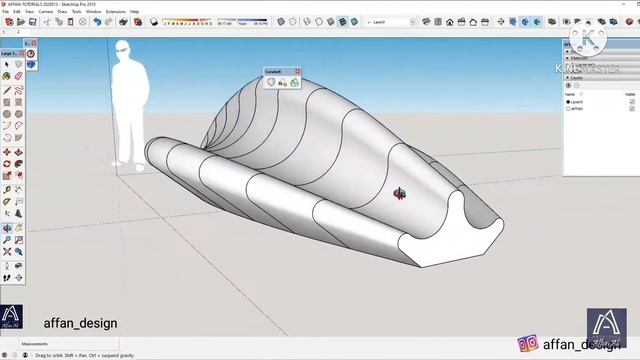Select the Rotate tool

[7, 164]
